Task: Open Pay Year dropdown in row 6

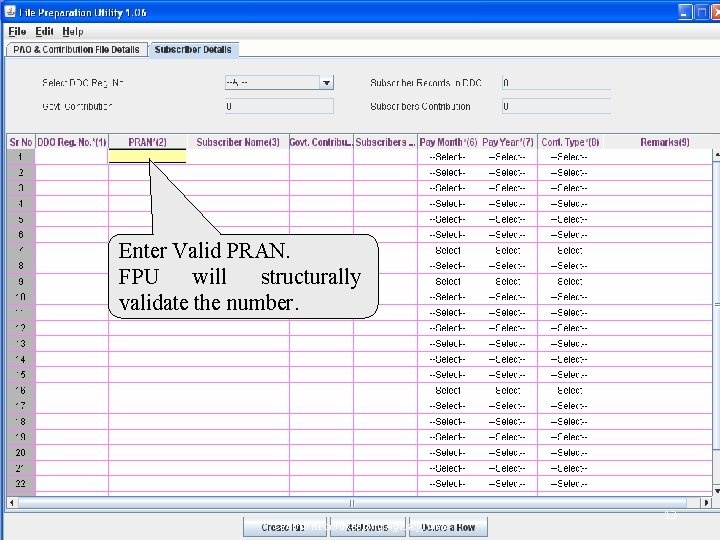Action: [507, 235]
